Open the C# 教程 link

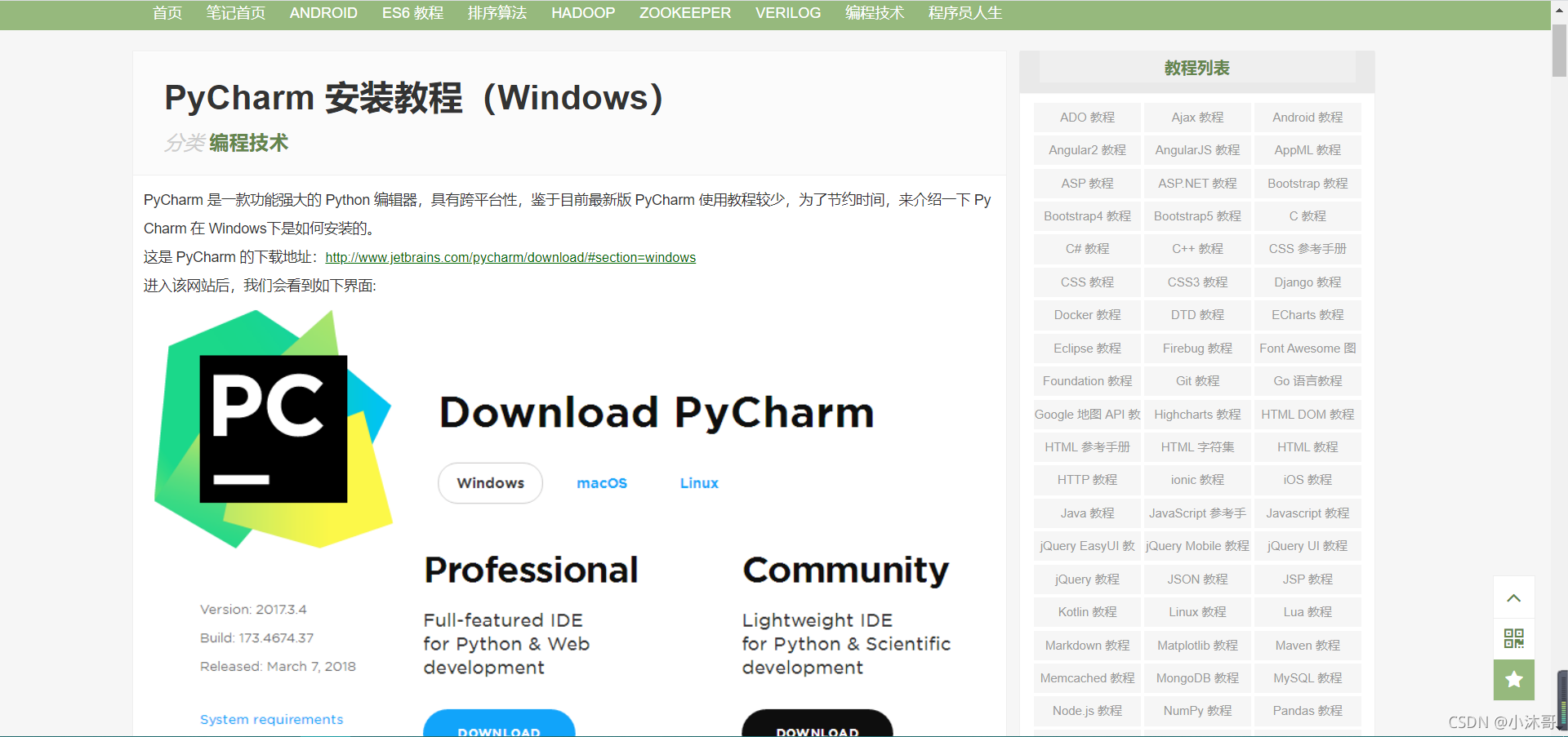point(1087,249)
